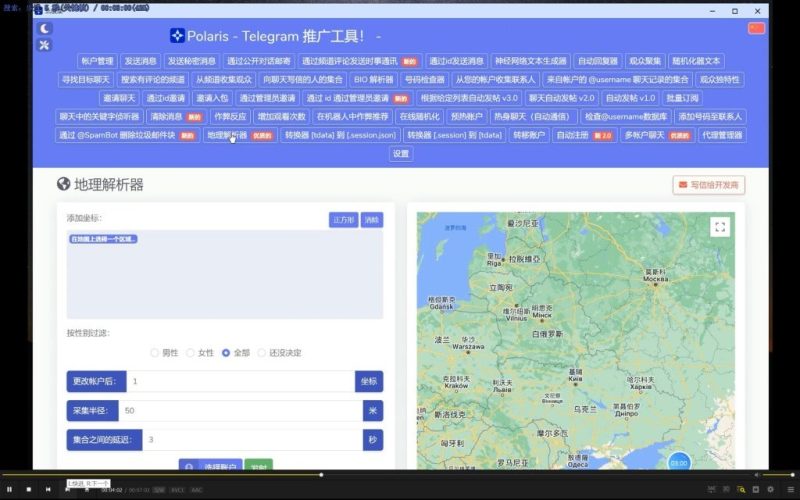800x500 pixels.
Task: Open the 批量订阅 menu item
Action: coord(683,98)
